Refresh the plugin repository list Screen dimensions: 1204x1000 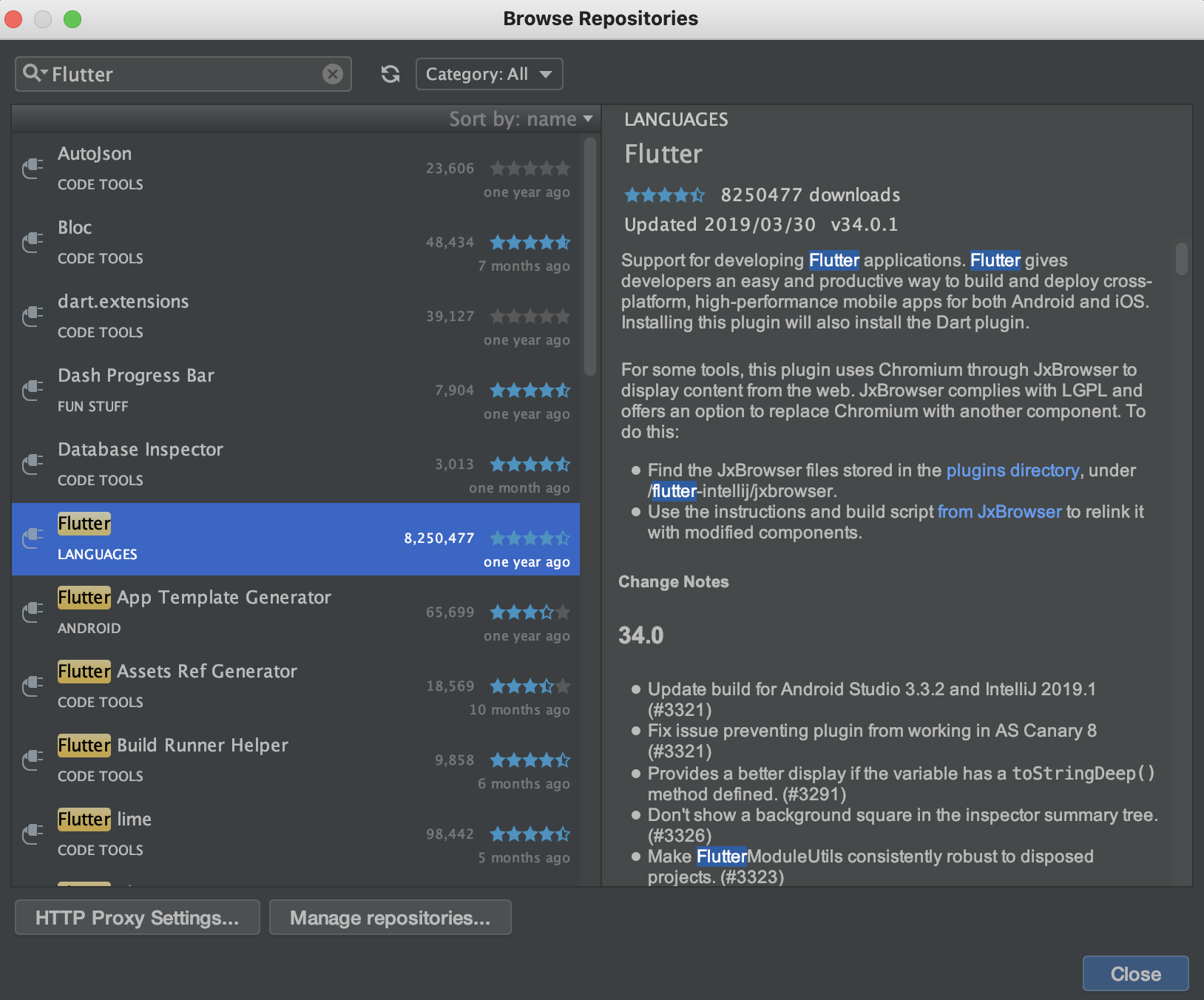pyautogui.click(x=390, y=74)
